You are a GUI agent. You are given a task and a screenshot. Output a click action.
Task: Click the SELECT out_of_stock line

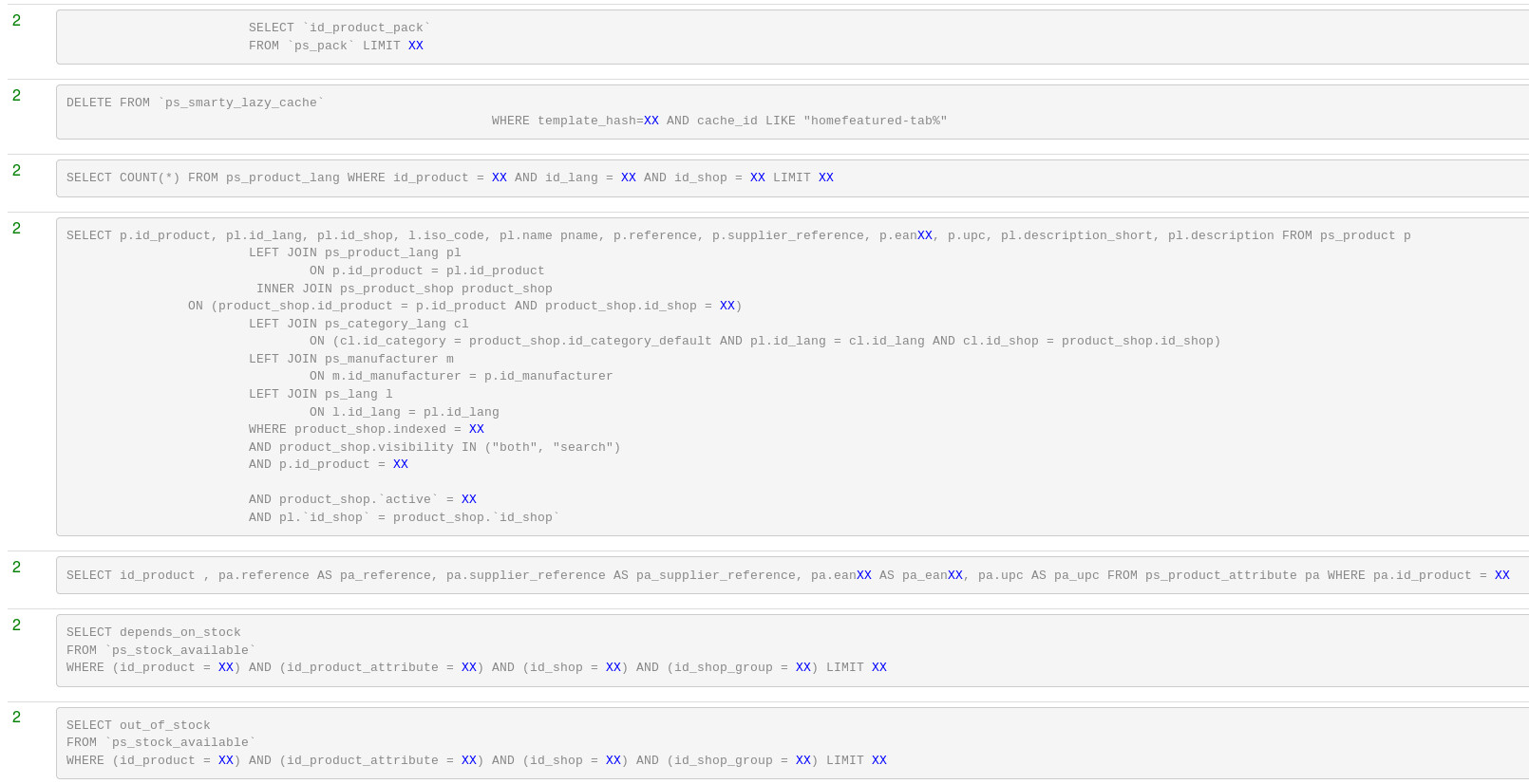[x=138, y=725]
